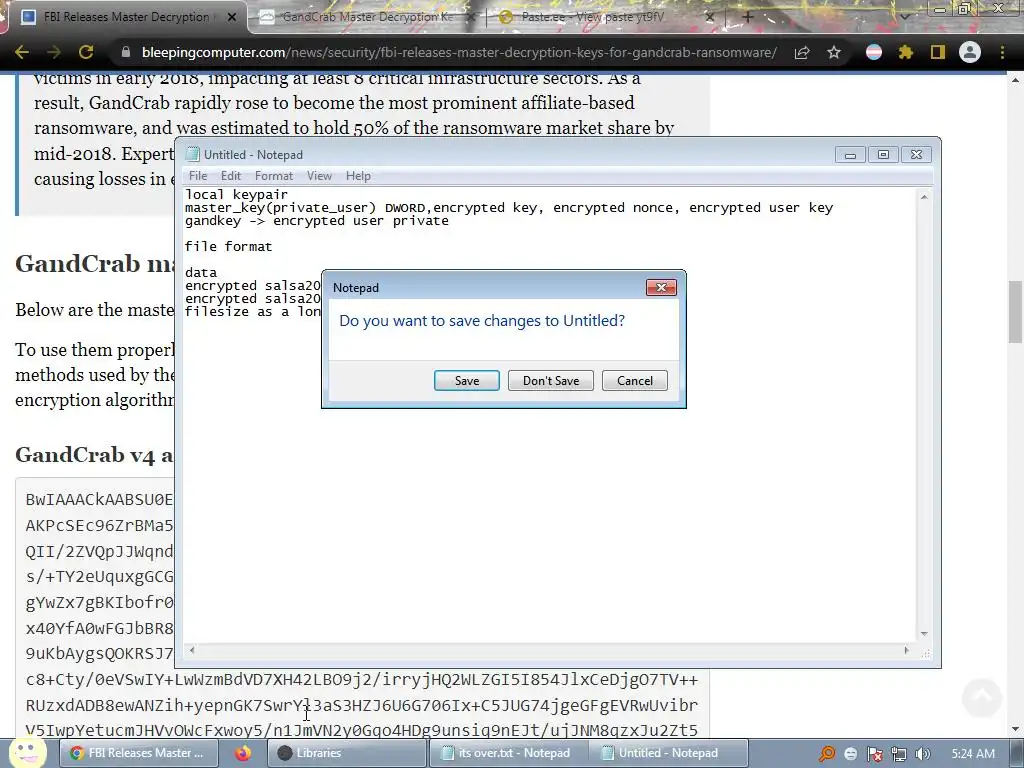Click the 'GandCrab v4 a' heading
This screenshot has width=1024, height=768.
pyautogui.click(x=94, y=454)
